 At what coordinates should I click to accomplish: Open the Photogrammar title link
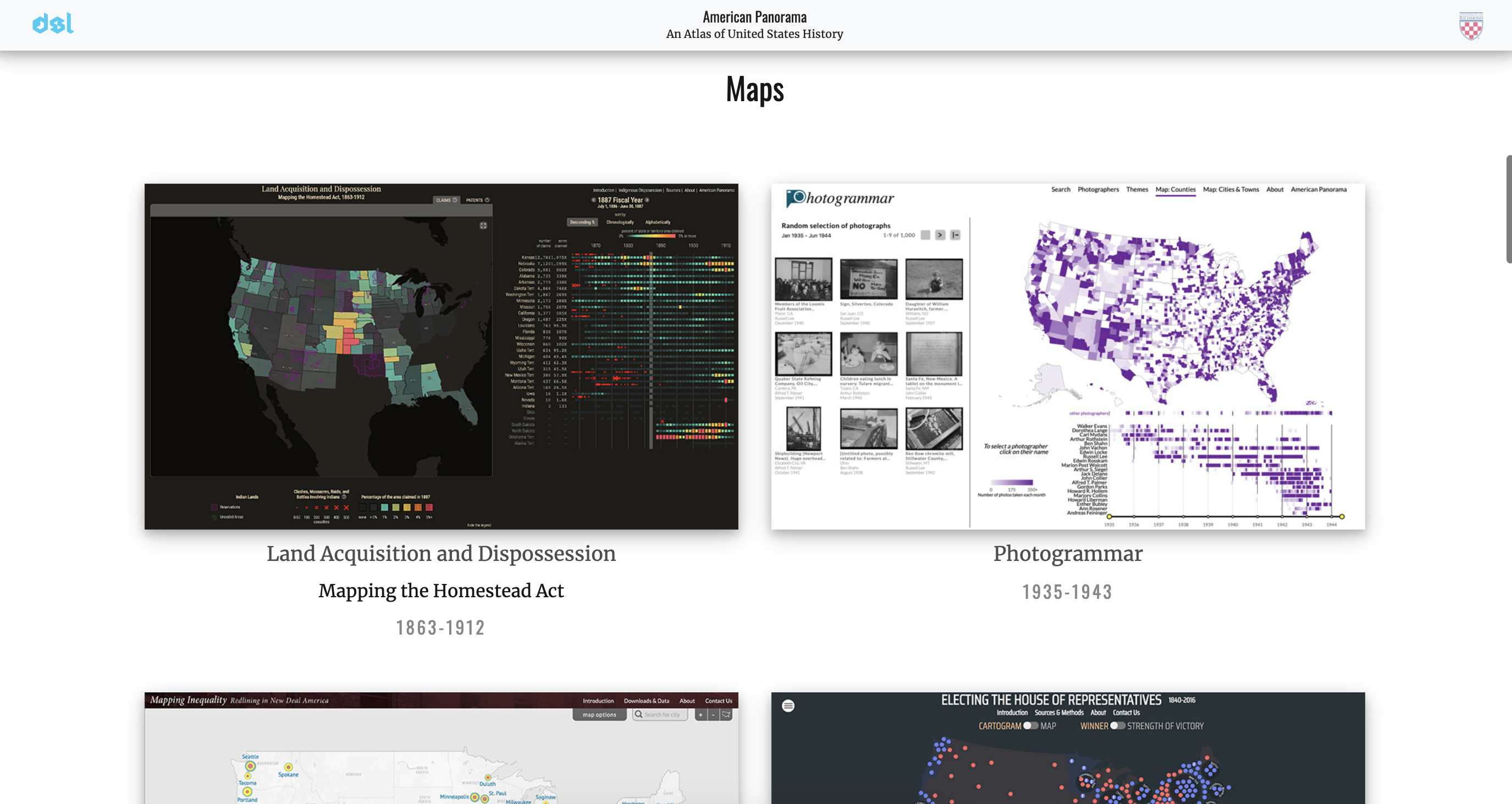tap(1067, 554)
